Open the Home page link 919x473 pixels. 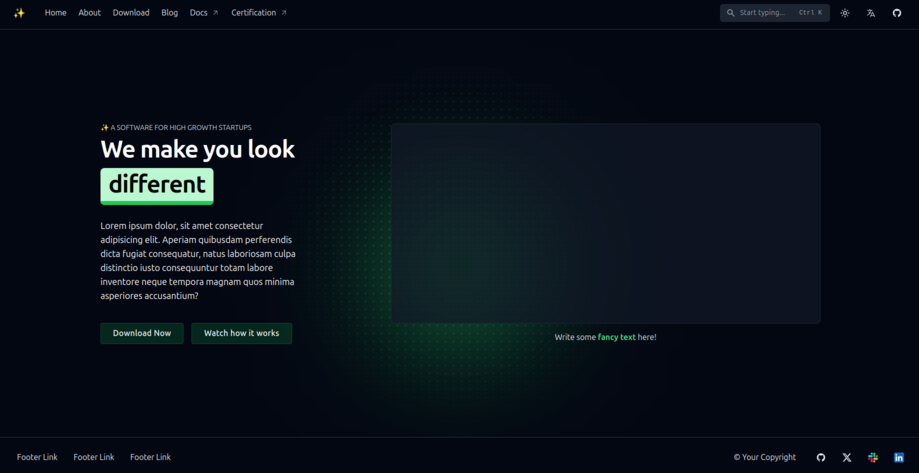(x=56, y=13)
